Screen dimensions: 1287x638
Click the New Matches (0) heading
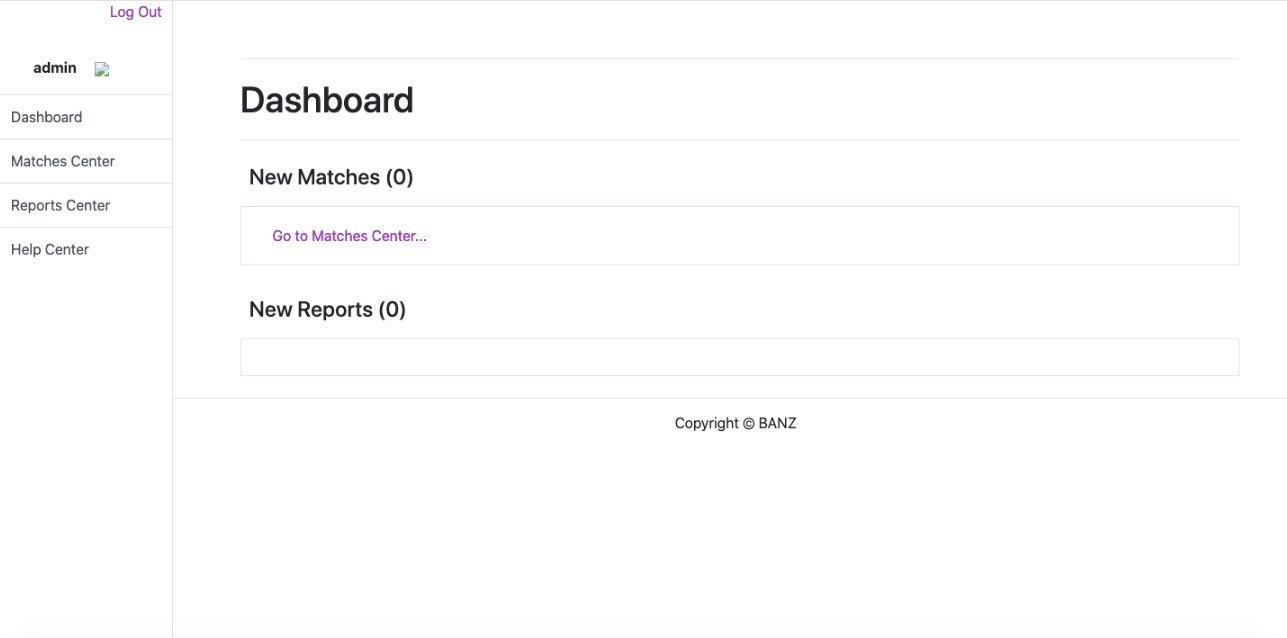tap(331, 177)
